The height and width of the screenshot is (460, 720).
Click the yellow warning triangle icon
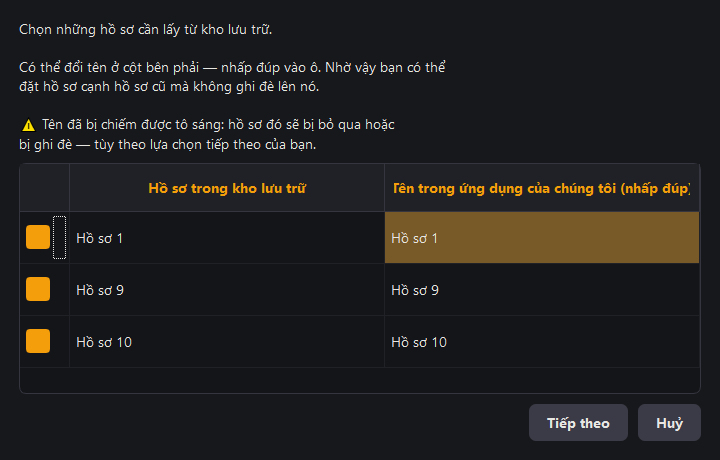28,125
